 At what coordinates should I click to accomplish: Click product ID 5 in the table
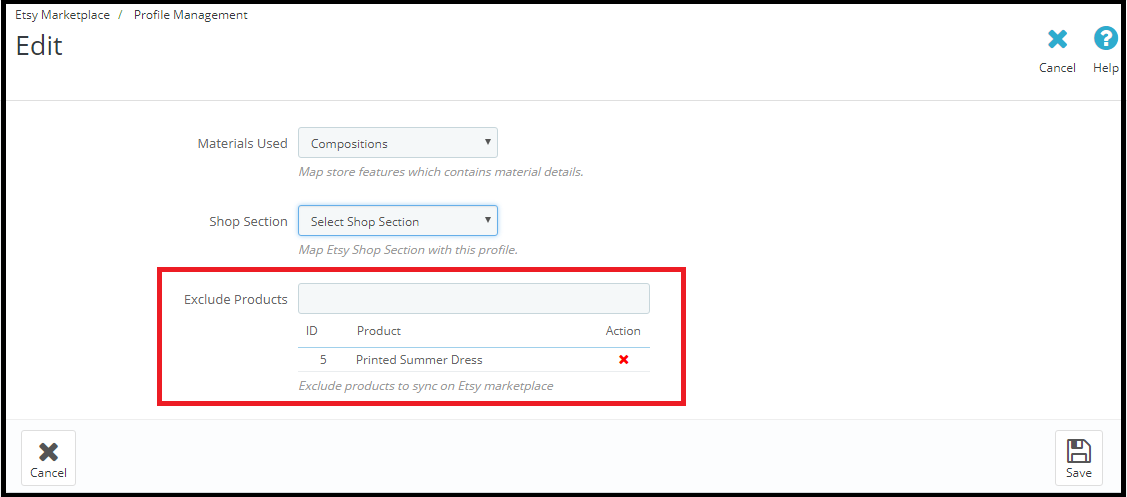click(323, 360)
